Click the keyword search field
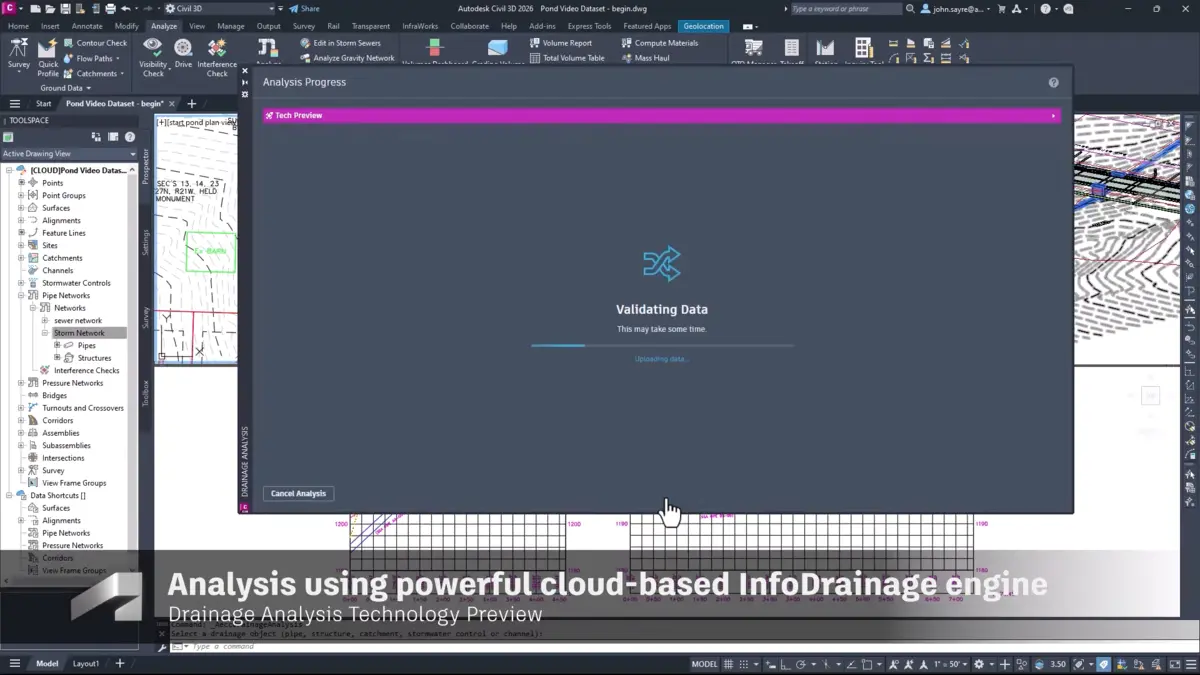 point(845,9)
